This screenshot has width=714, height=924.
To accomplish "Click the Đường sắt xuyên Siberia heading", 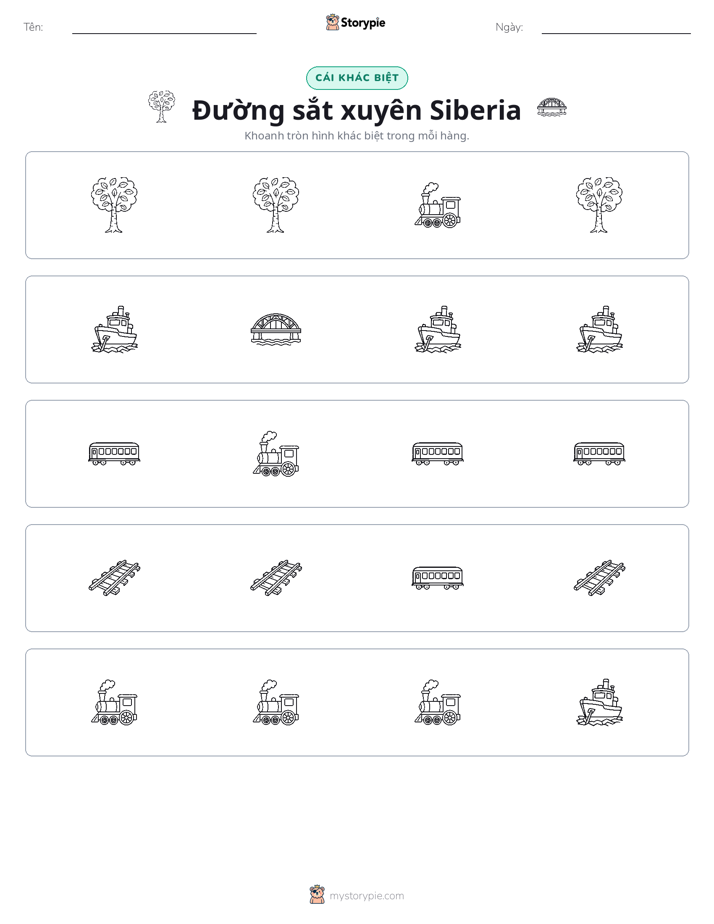I will click(357, 110).
